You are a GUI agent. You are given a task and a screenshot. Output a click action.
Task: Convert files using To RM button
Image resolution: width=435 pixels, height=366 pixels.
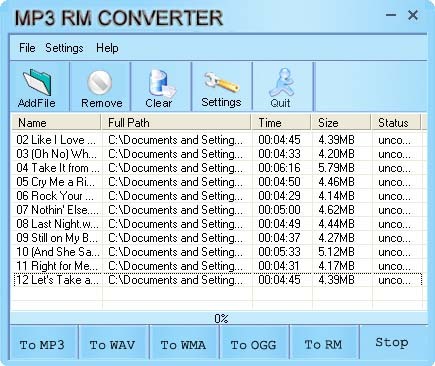click(324, 343)
